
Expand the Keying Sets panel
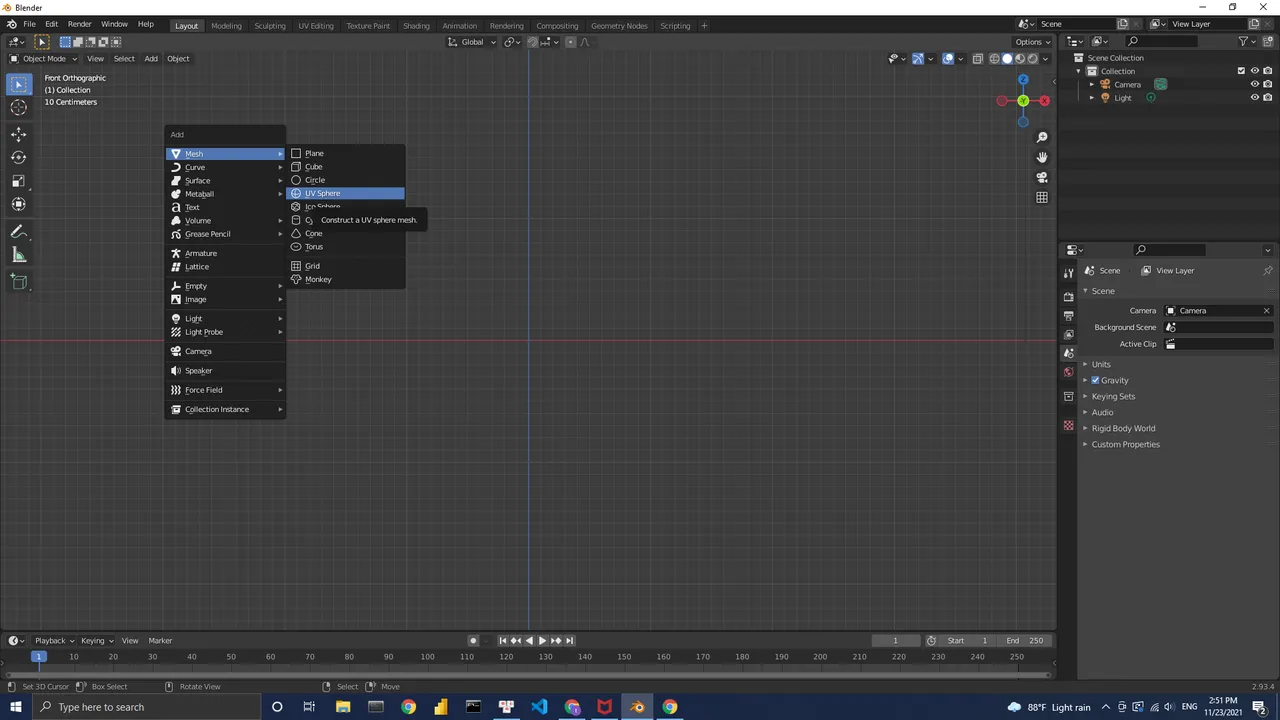point(1113,396)
